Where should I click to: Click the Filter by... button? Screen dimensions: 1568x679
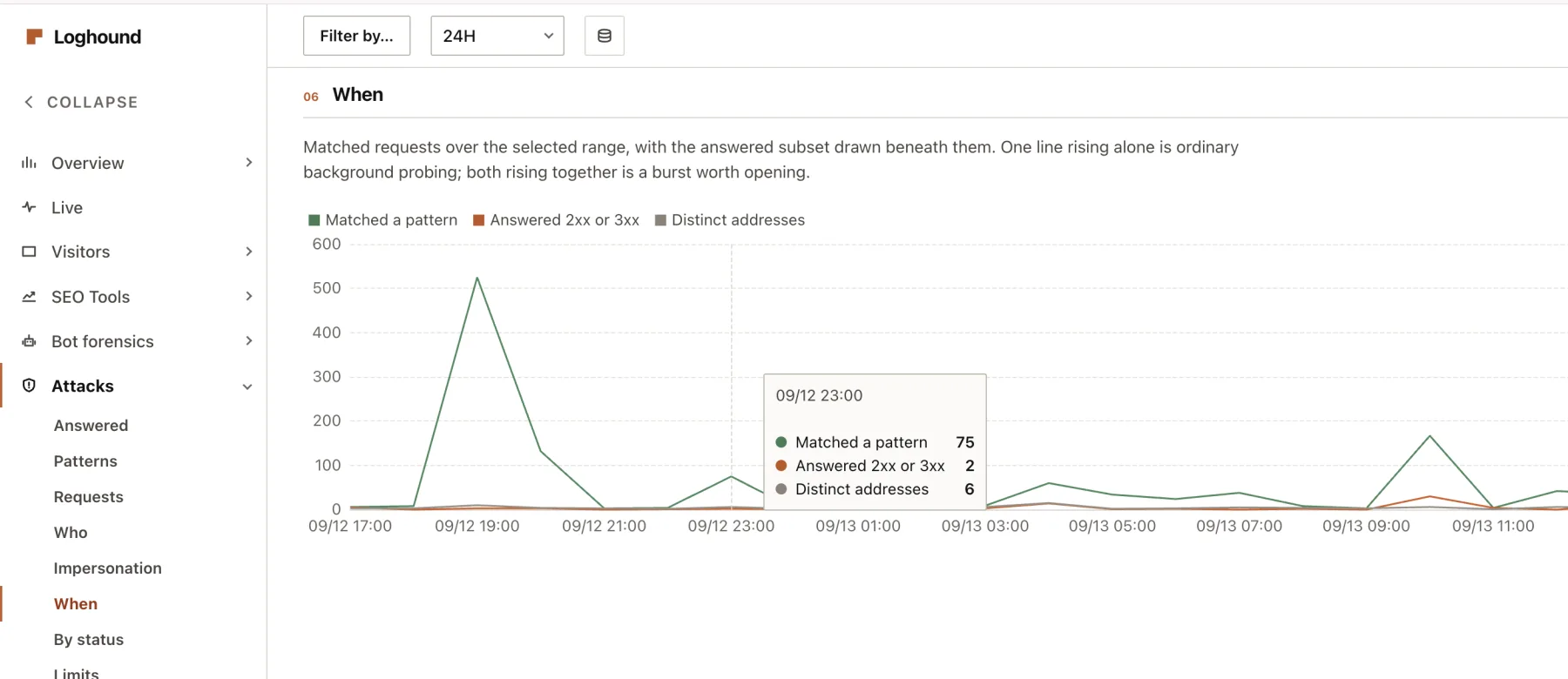[356, 36]
